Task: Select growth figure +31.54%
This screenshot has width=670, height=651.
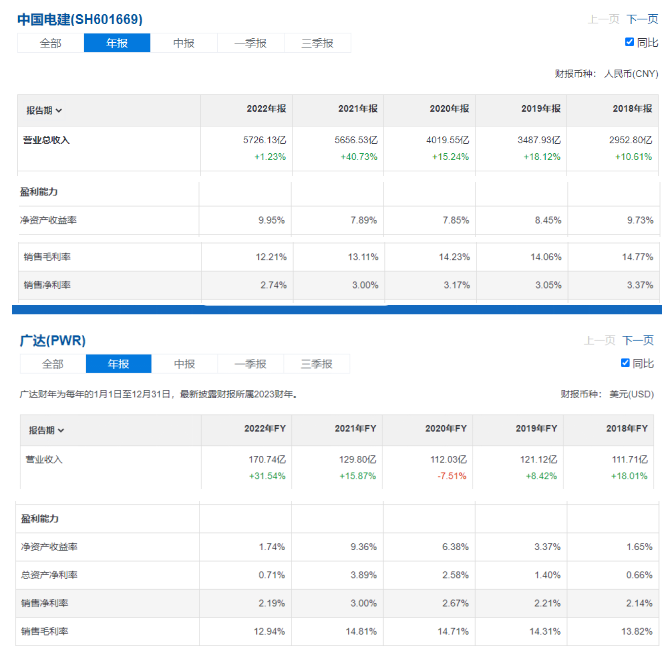Action: click(x=267, y=476)
